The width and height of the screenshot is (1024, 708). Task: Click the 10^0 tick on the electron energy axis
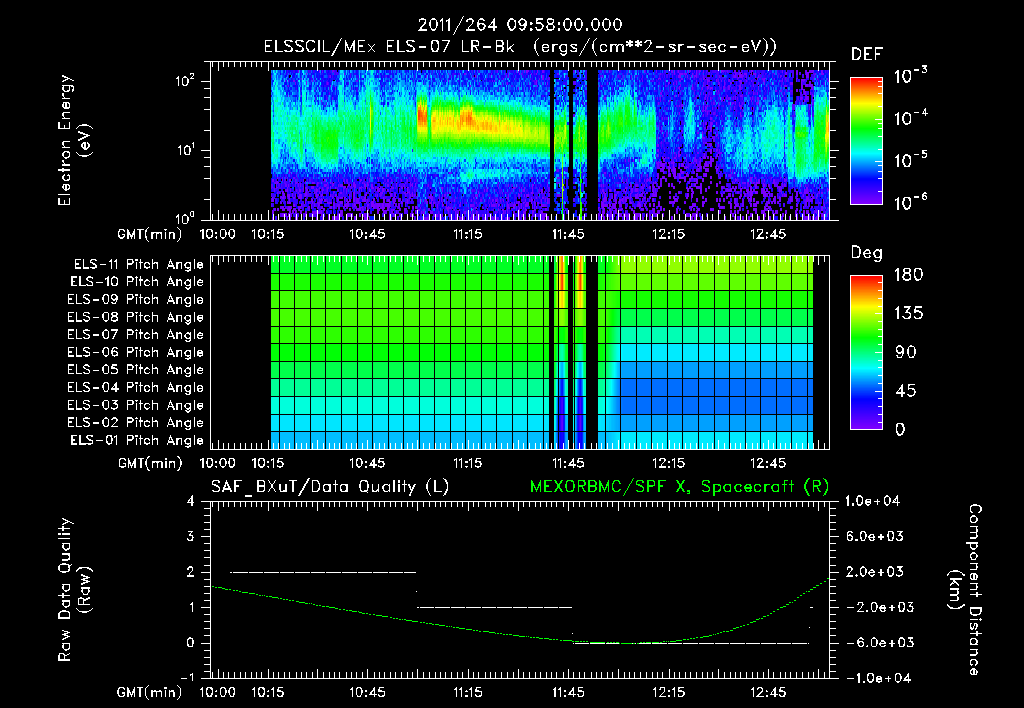click(x=185, y=217)
